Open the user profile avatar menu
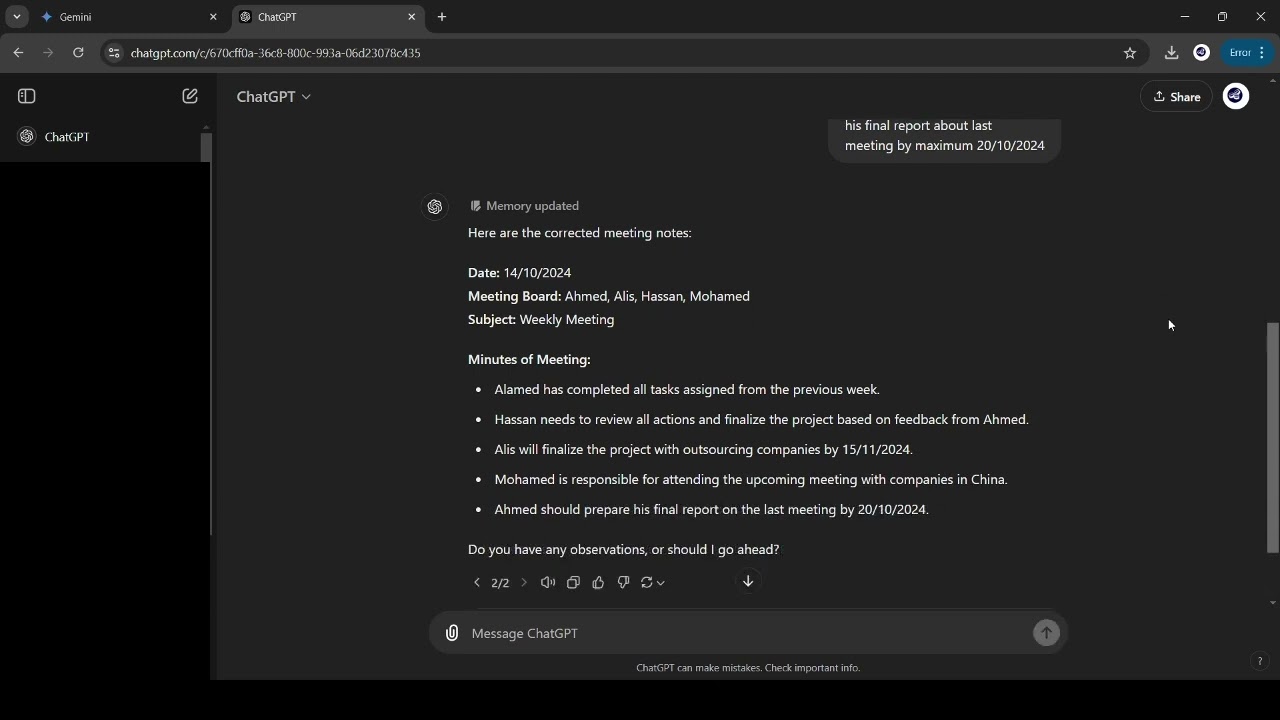The height and width of the screenshot is (720, 1280). 1236,96
